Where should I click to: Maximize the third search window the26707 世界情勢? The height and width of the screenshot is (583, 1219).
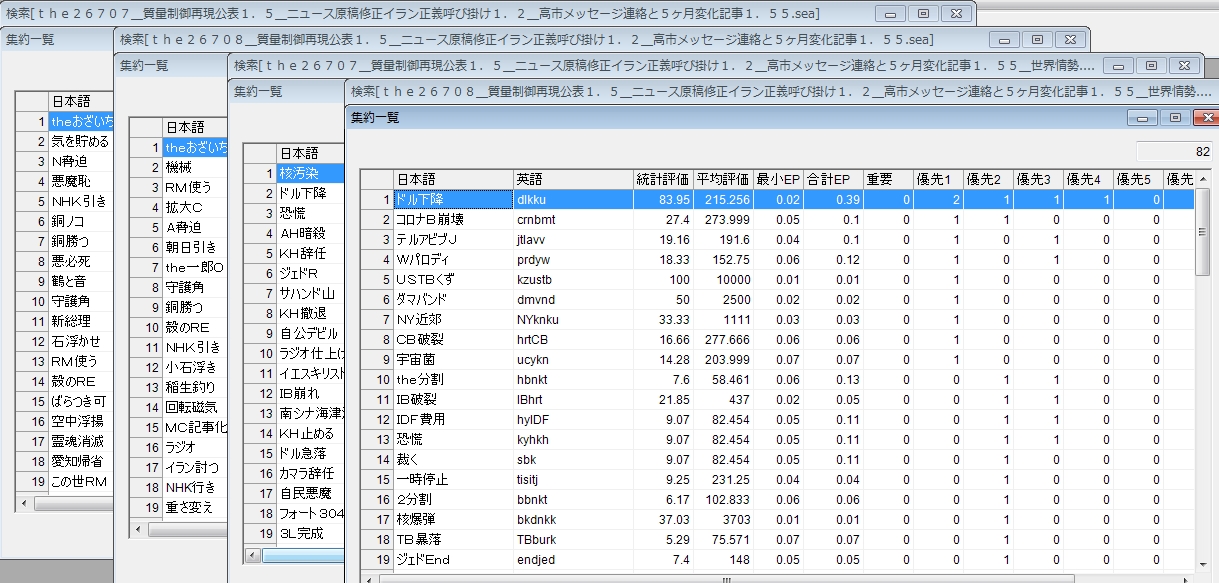click(1151, 65)
